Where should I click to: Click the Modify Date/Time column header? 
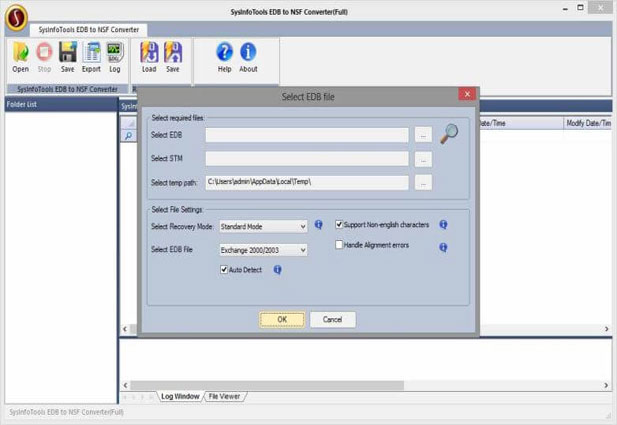pos(588,124)
